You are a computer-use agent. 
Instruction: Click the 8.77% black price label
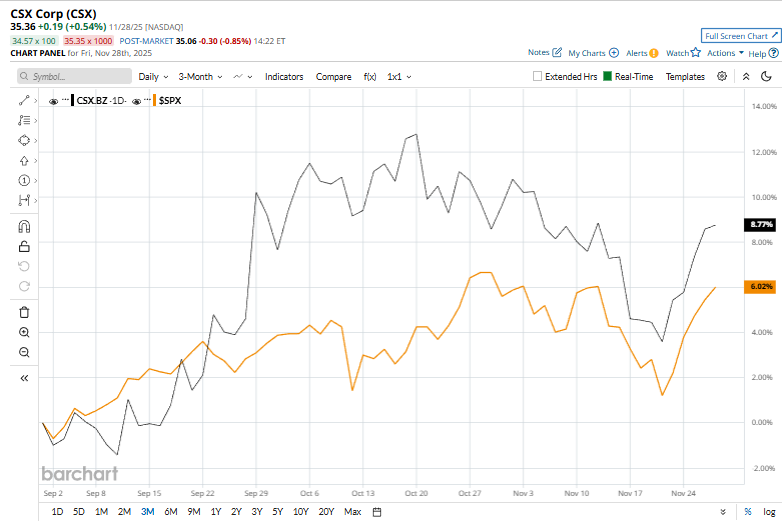(x=760, y=224)
